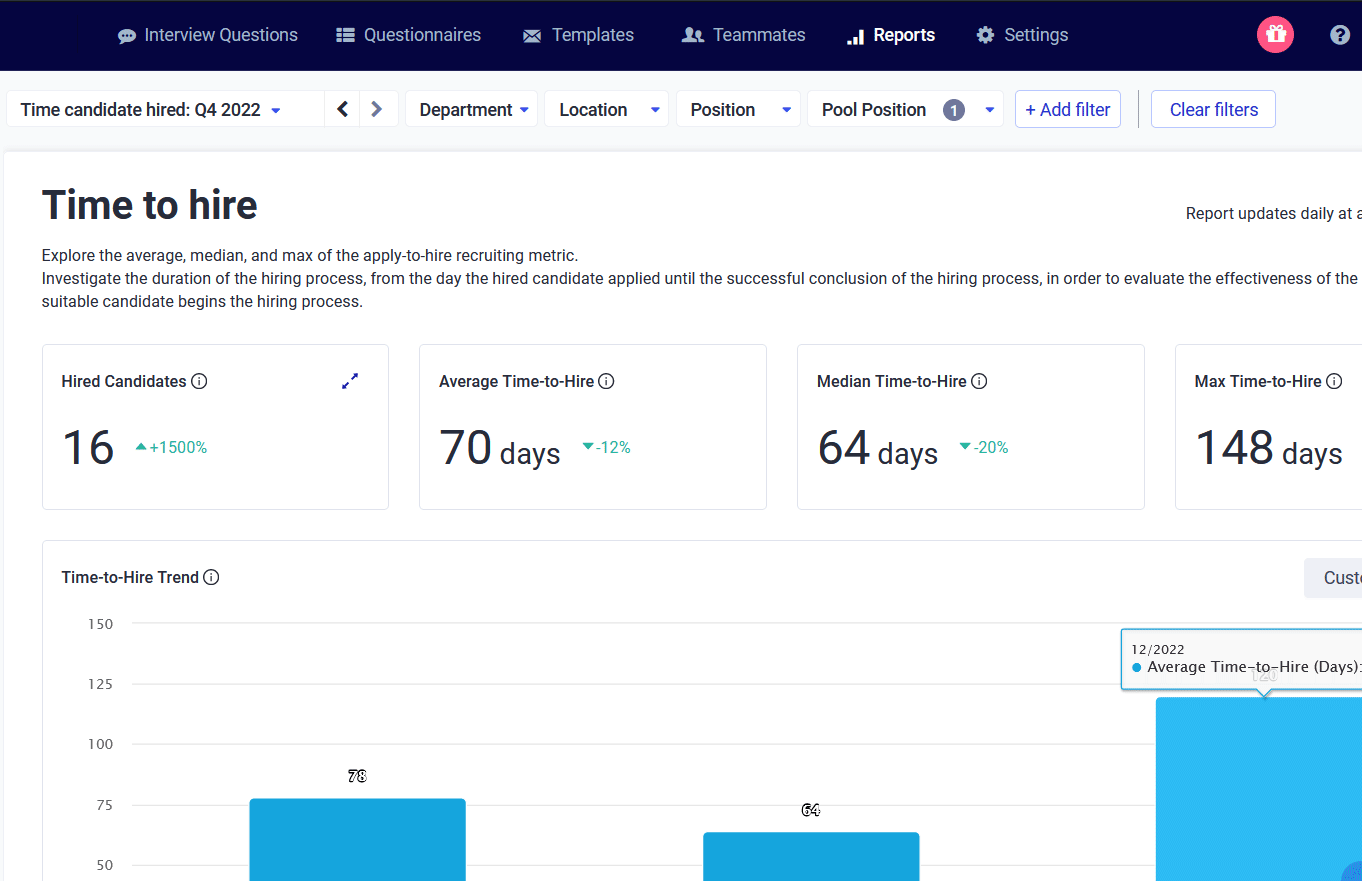Click the chart bar labeled 78
1362x881 pixels.
click(x=357, y=838)
